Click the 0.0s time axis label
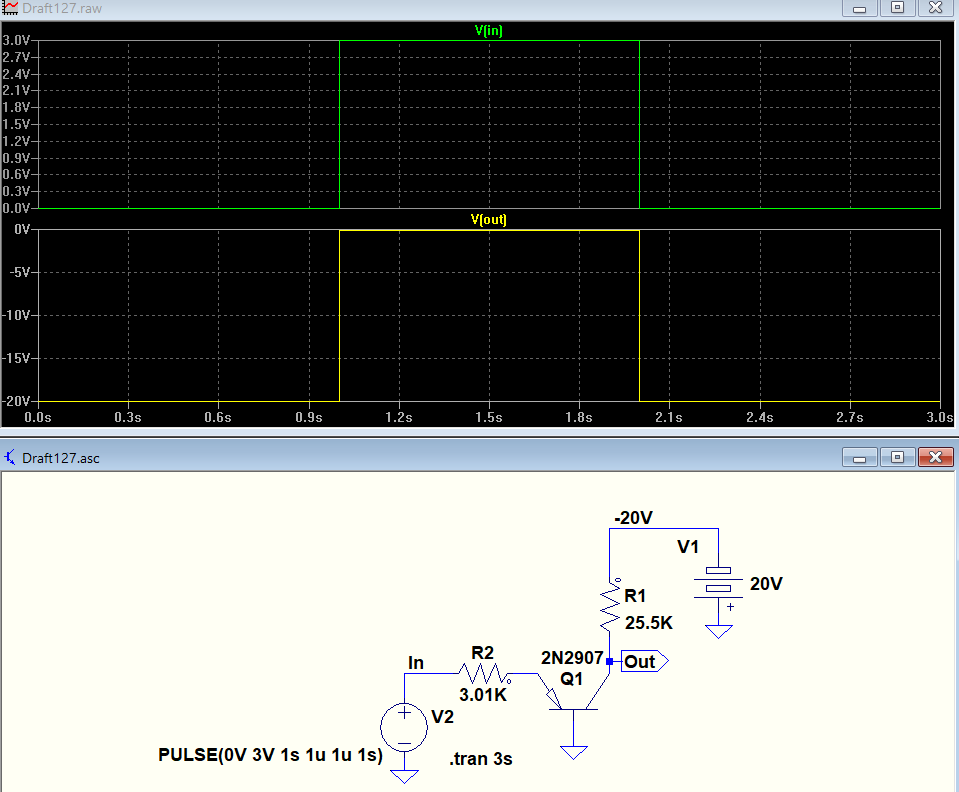The height and width of the screenshot is (792, 959). tap(38, 417)
